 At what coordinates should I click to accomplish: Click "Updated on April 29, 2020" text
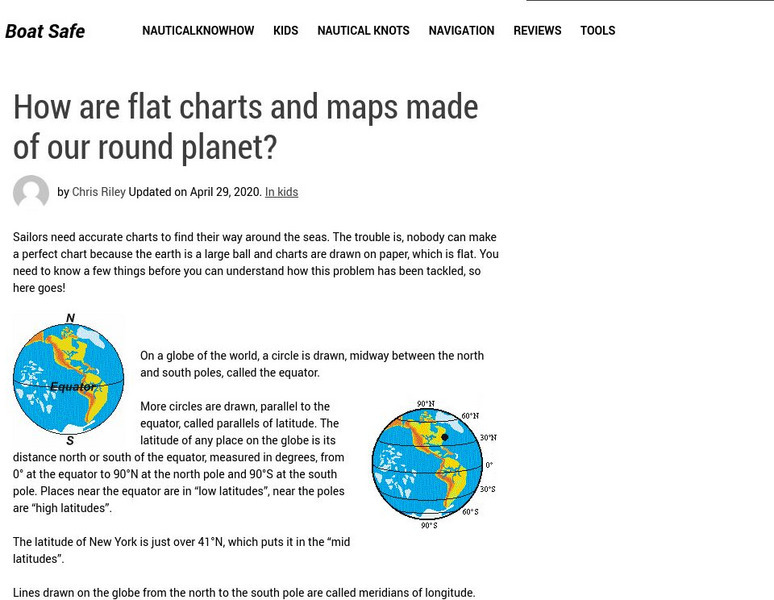tap(195, 192)
